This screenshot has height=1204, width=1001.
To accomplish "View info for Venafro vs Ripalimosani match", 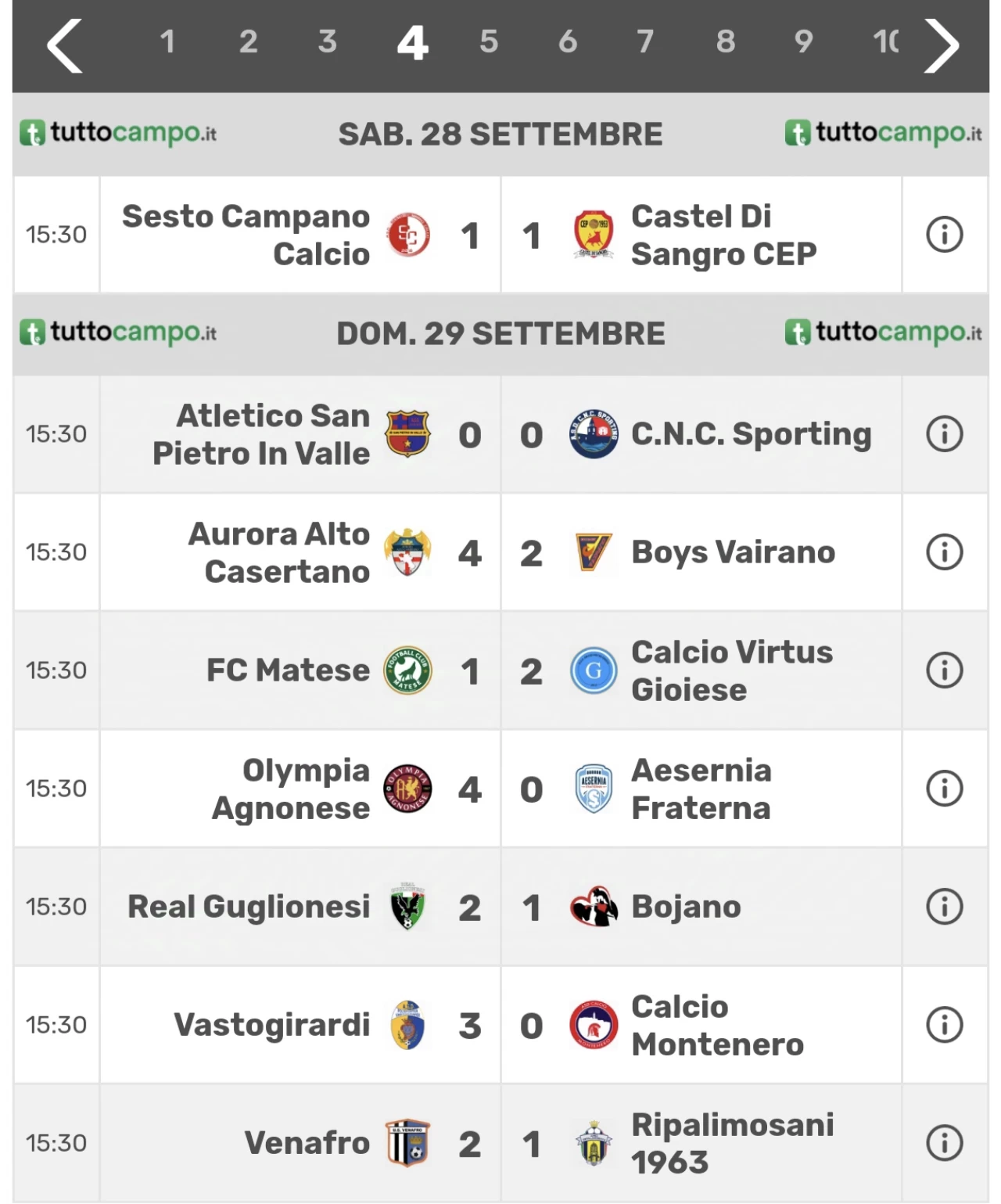I will pos(944,1143).
